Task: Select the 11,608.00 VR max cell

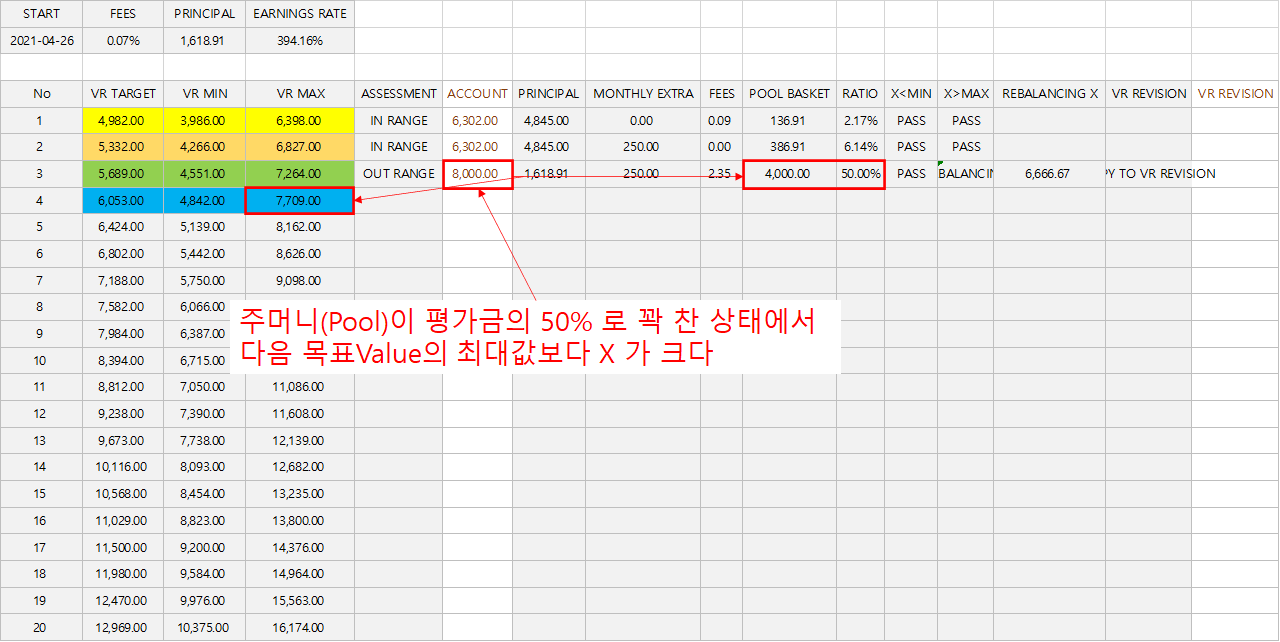Action: coord(300,414)
